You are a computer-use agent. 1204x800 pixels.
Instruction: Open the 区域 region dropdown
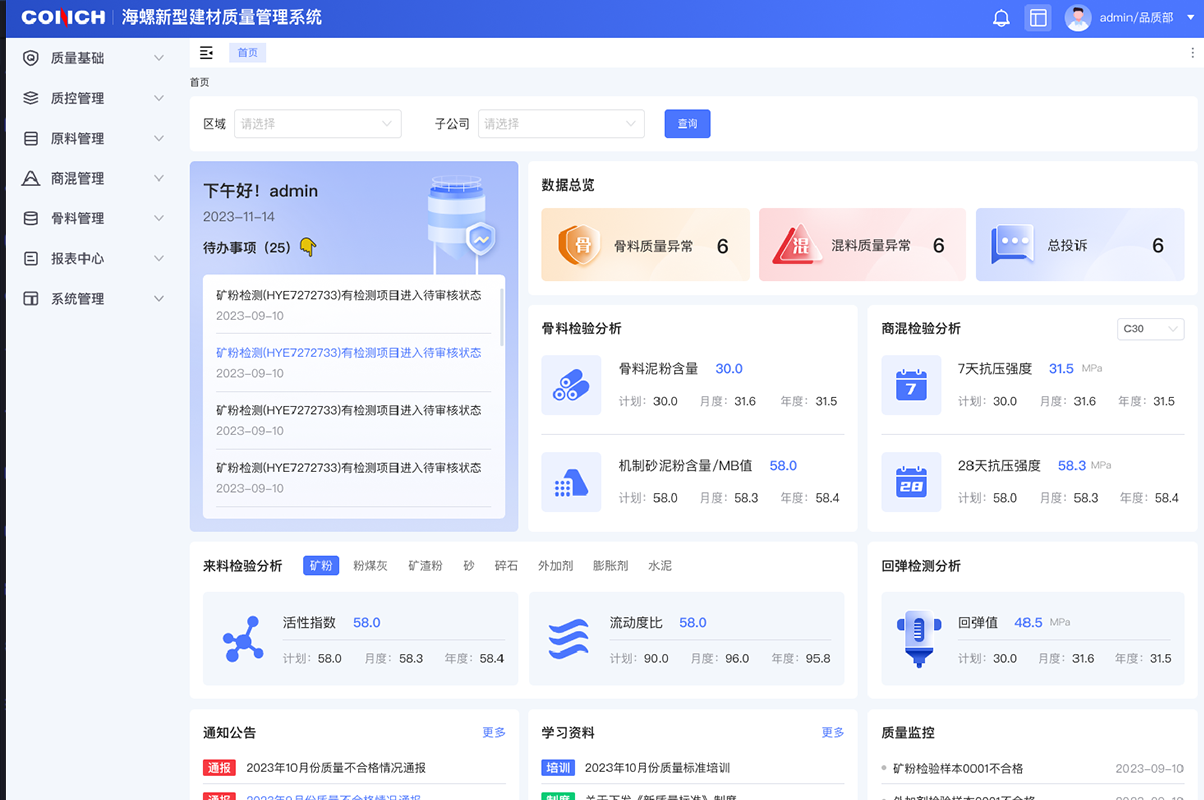(317, 124)
